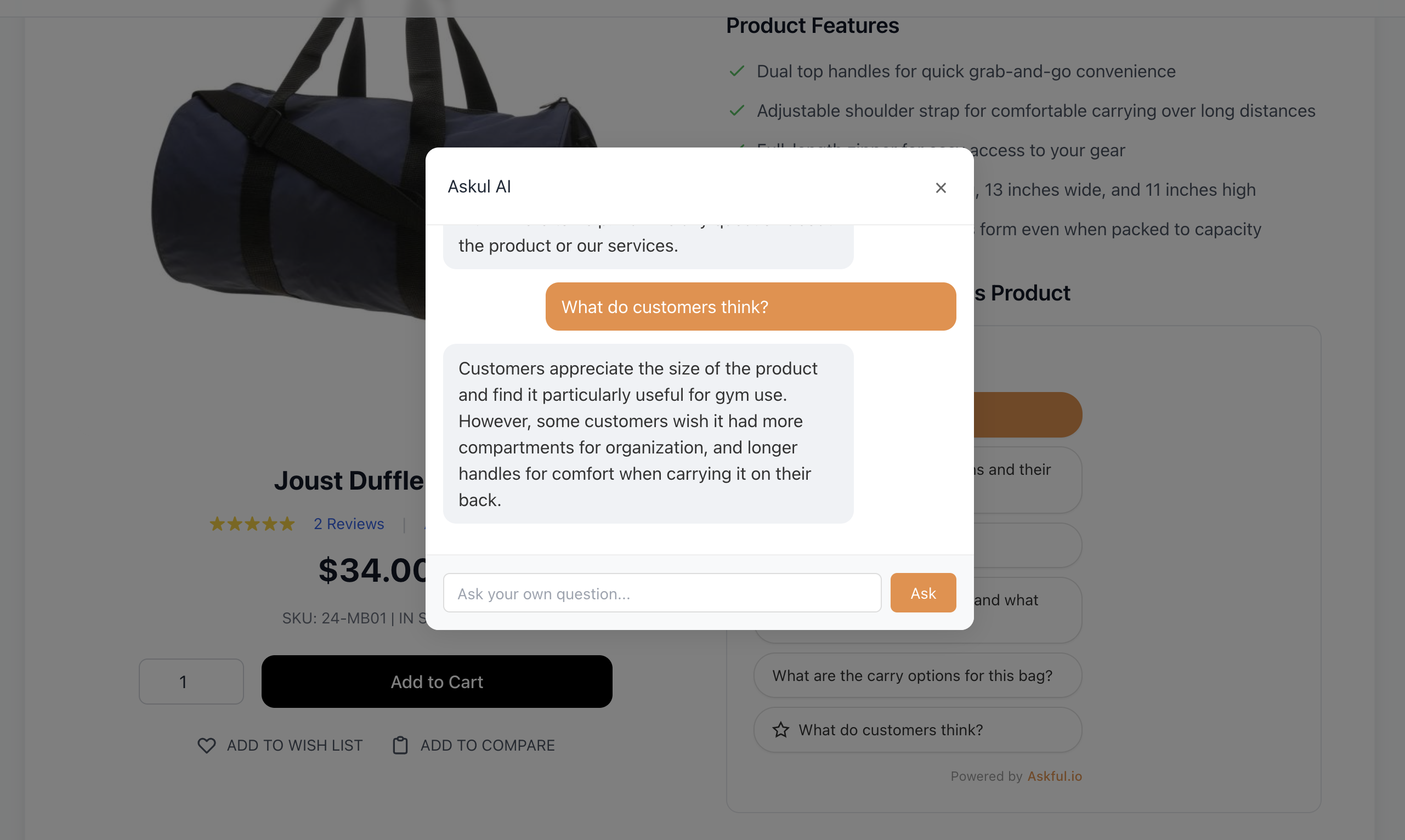The width and height of the screenshot is (1405, 840).
Task: Click the Askul AI dialog title
Action: point(479,186)
